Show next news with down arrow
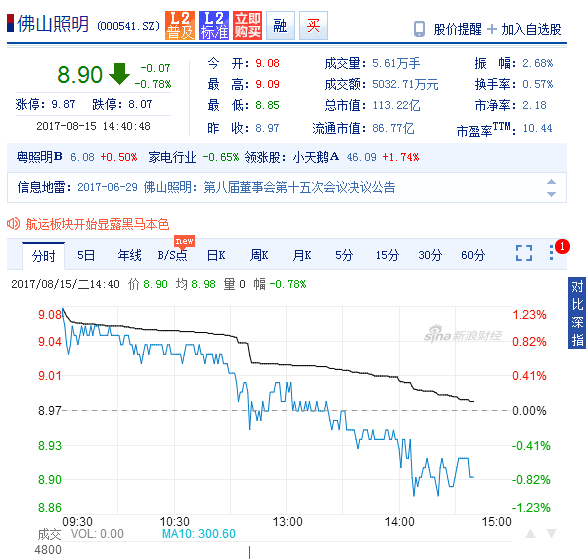Viewport: 587px width, 559px height. pos(551,194)
